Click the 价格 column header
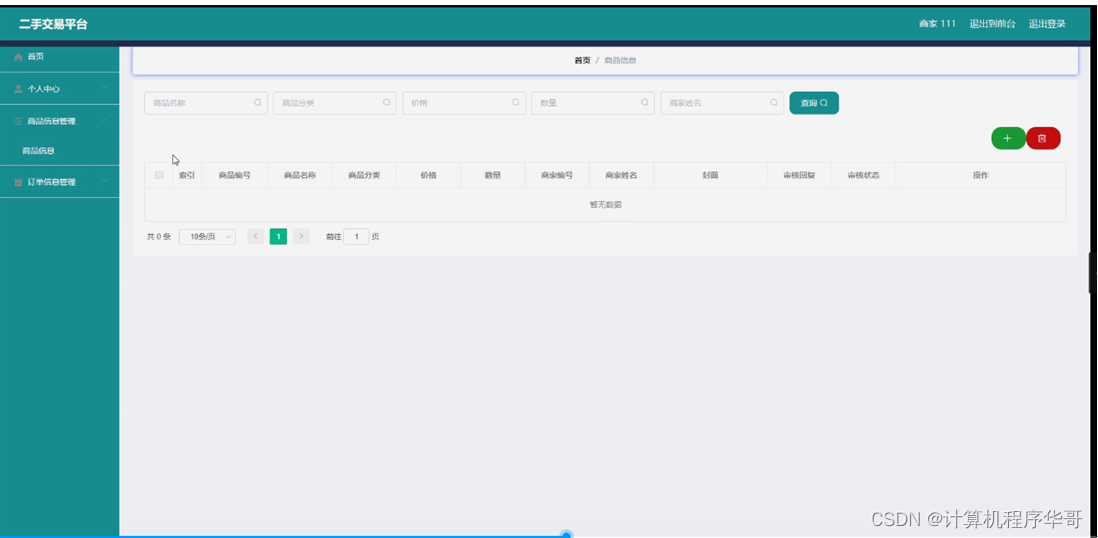Viewport: 1098px width, 538px height. pyautogui.click(x=429, y=175)
